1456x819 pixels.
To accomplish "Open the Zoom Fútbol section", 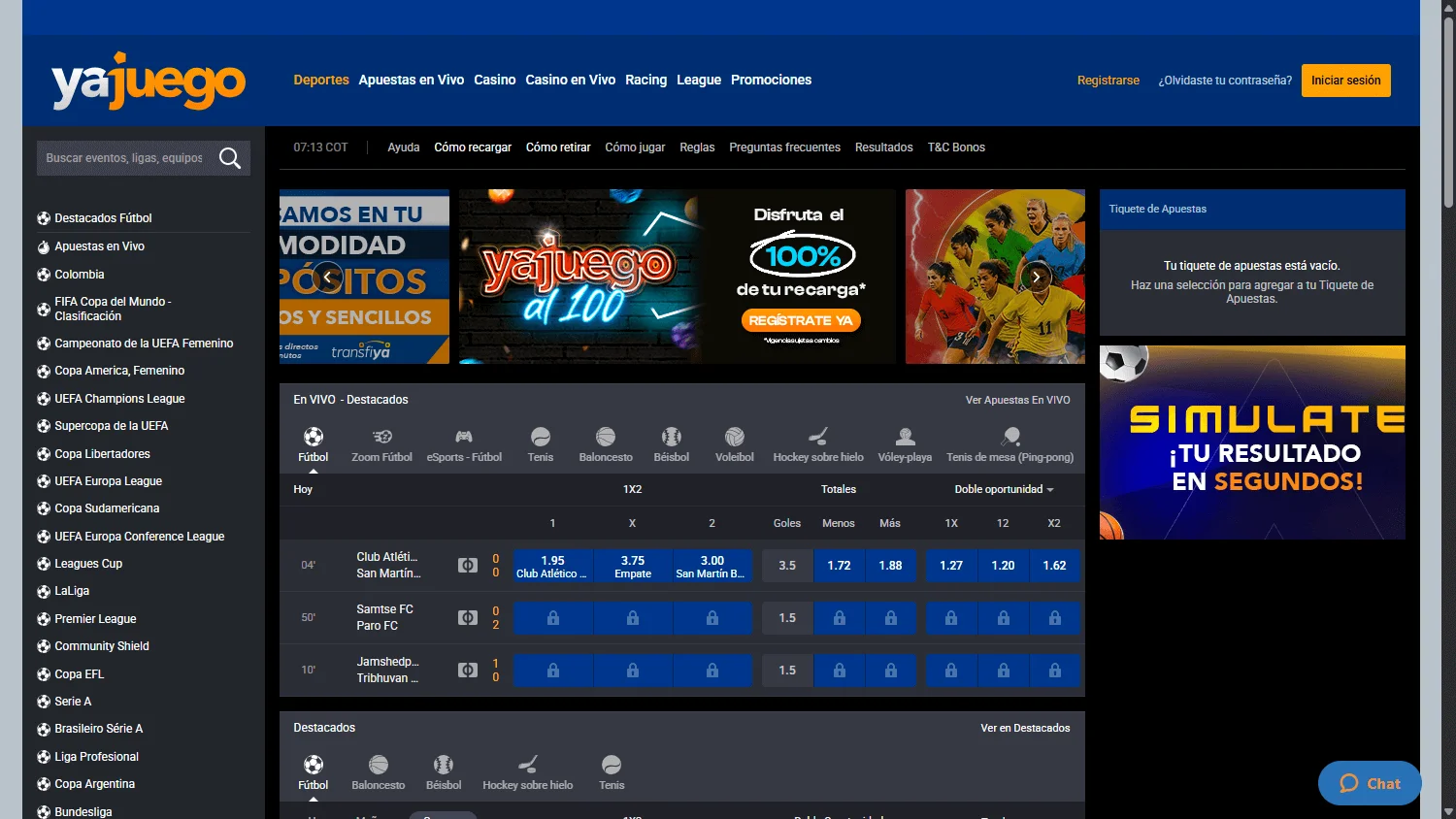I will coord(381,443).
